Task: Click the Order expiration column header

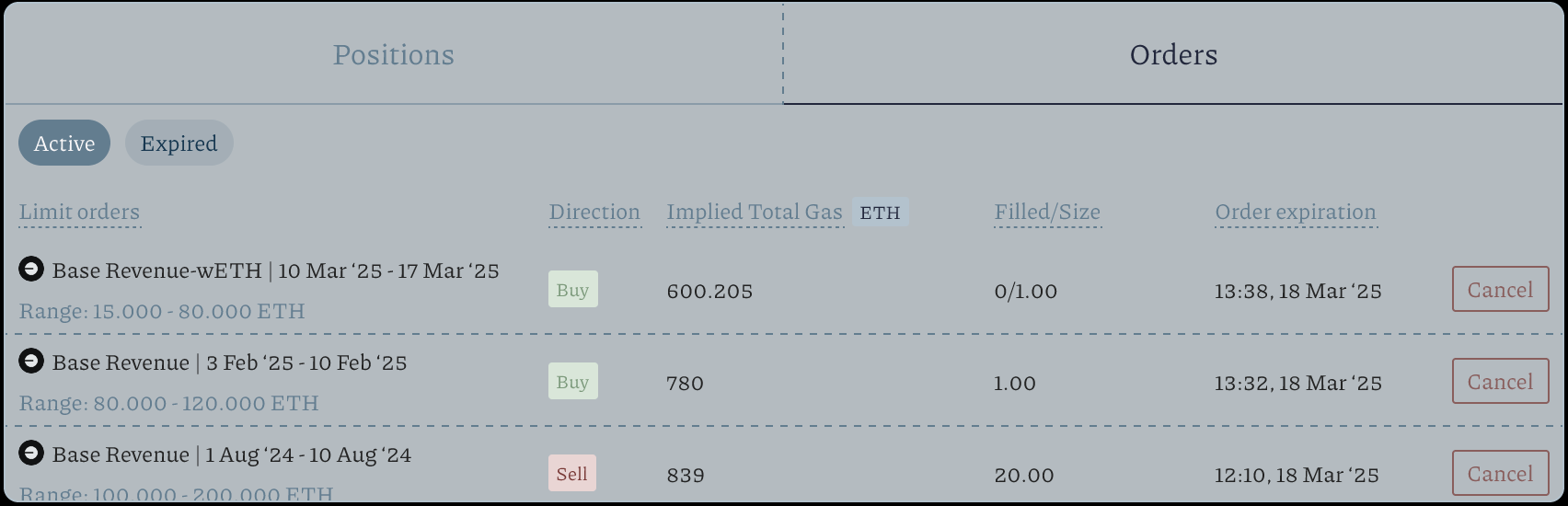Action: pyautogui.click(x=1296, y=213)
